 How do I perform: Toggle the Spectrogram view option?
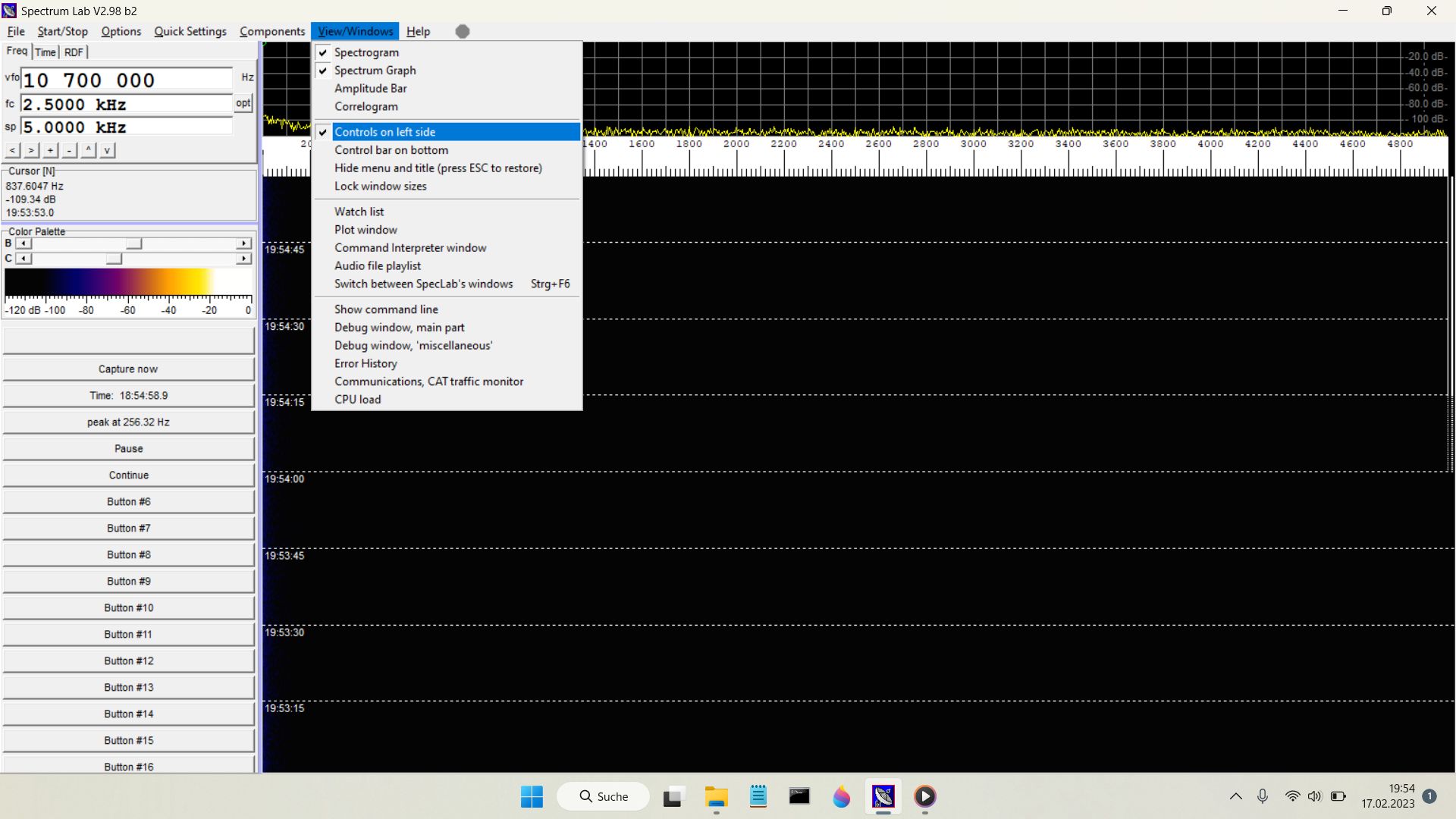(x=447, y=52)
